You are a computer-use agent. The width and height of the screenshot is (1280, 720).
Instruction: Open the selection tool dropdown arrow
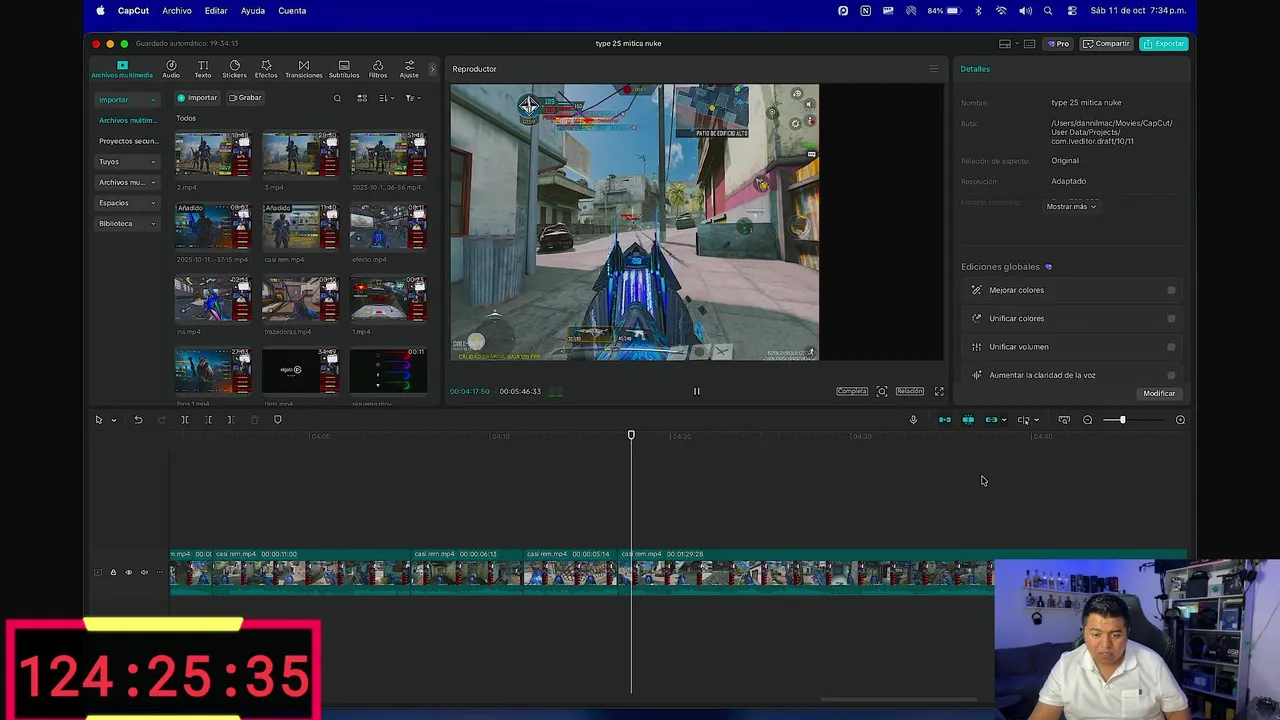pyautogui.click(x=114, y=420)
